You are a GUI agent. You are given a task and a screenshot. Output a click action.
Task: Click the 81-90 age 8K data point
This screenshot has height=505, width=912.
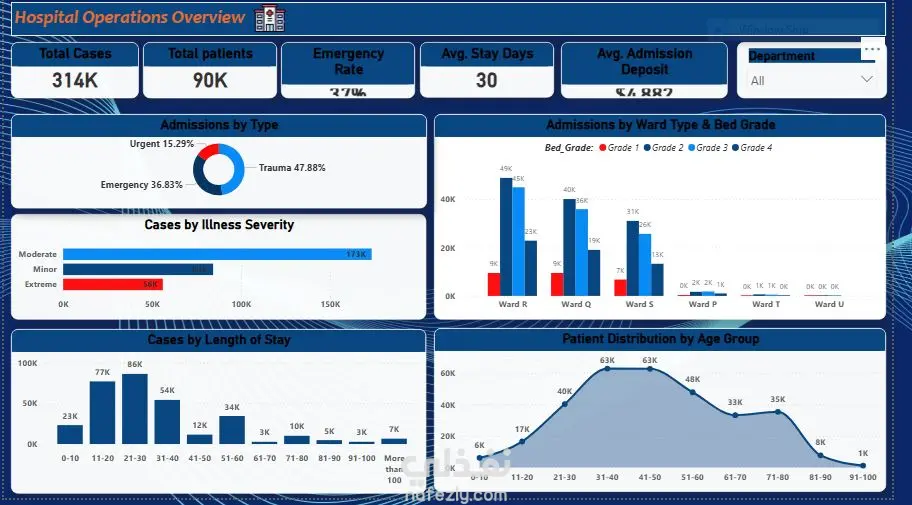[821, 456]
